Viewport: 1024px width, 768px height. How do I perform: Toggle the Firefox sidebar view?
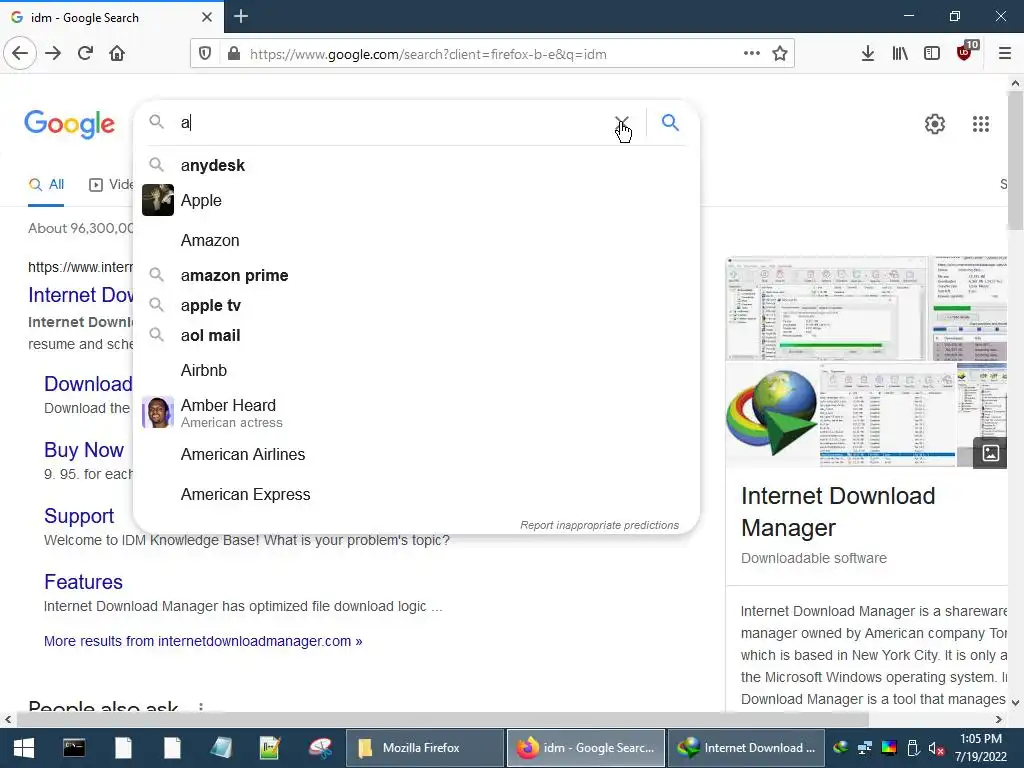tap(932, 54)
